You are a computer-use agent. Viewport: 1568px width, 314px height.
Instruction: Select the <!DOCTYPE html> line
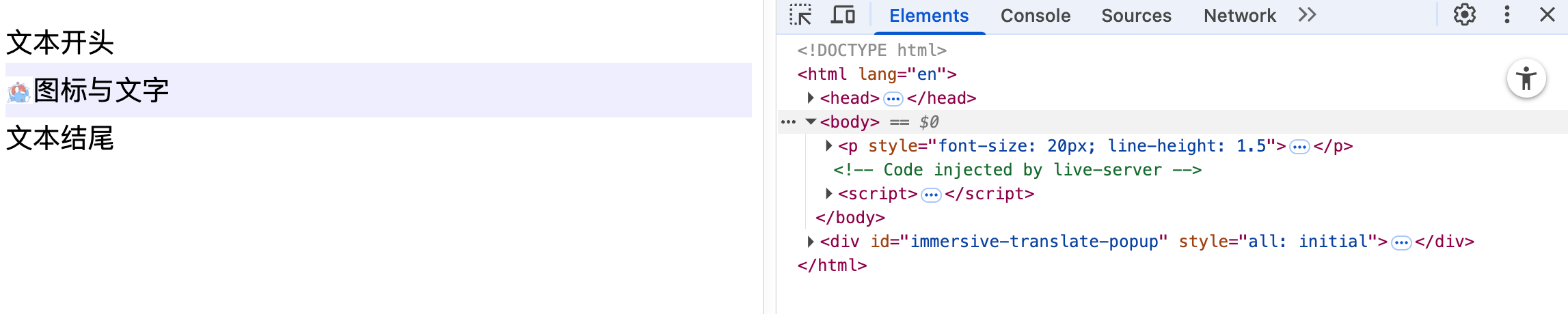[871, 50]
